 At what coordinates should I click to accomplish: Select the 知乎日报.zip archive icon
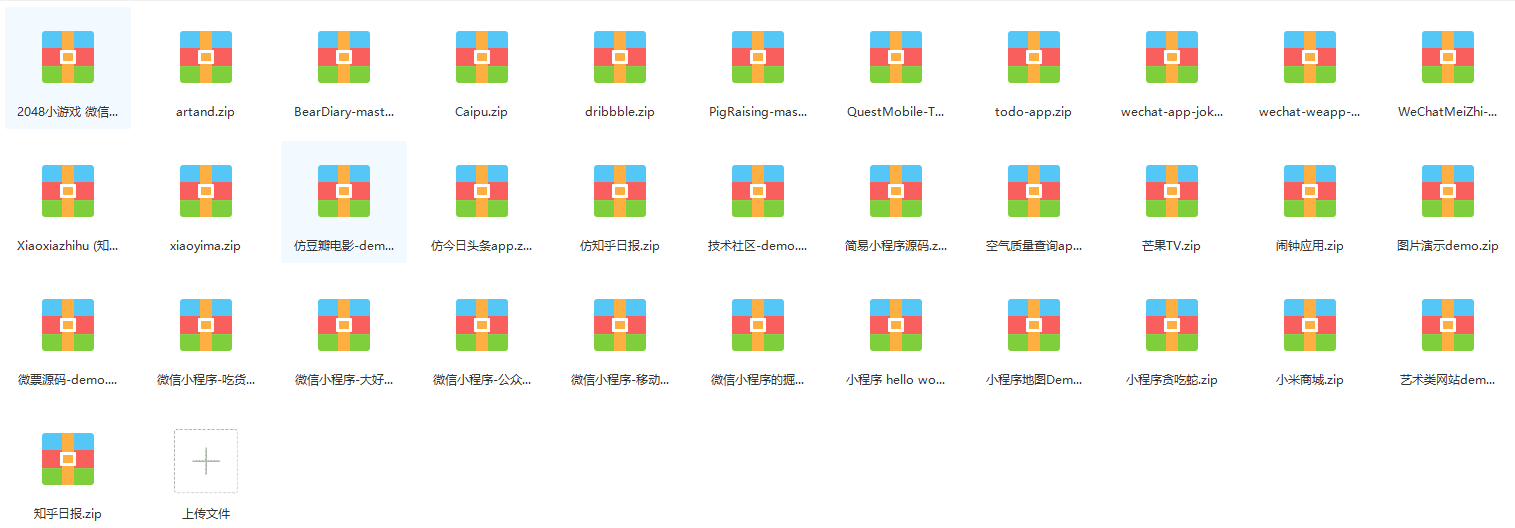click(x=68, y=458)
